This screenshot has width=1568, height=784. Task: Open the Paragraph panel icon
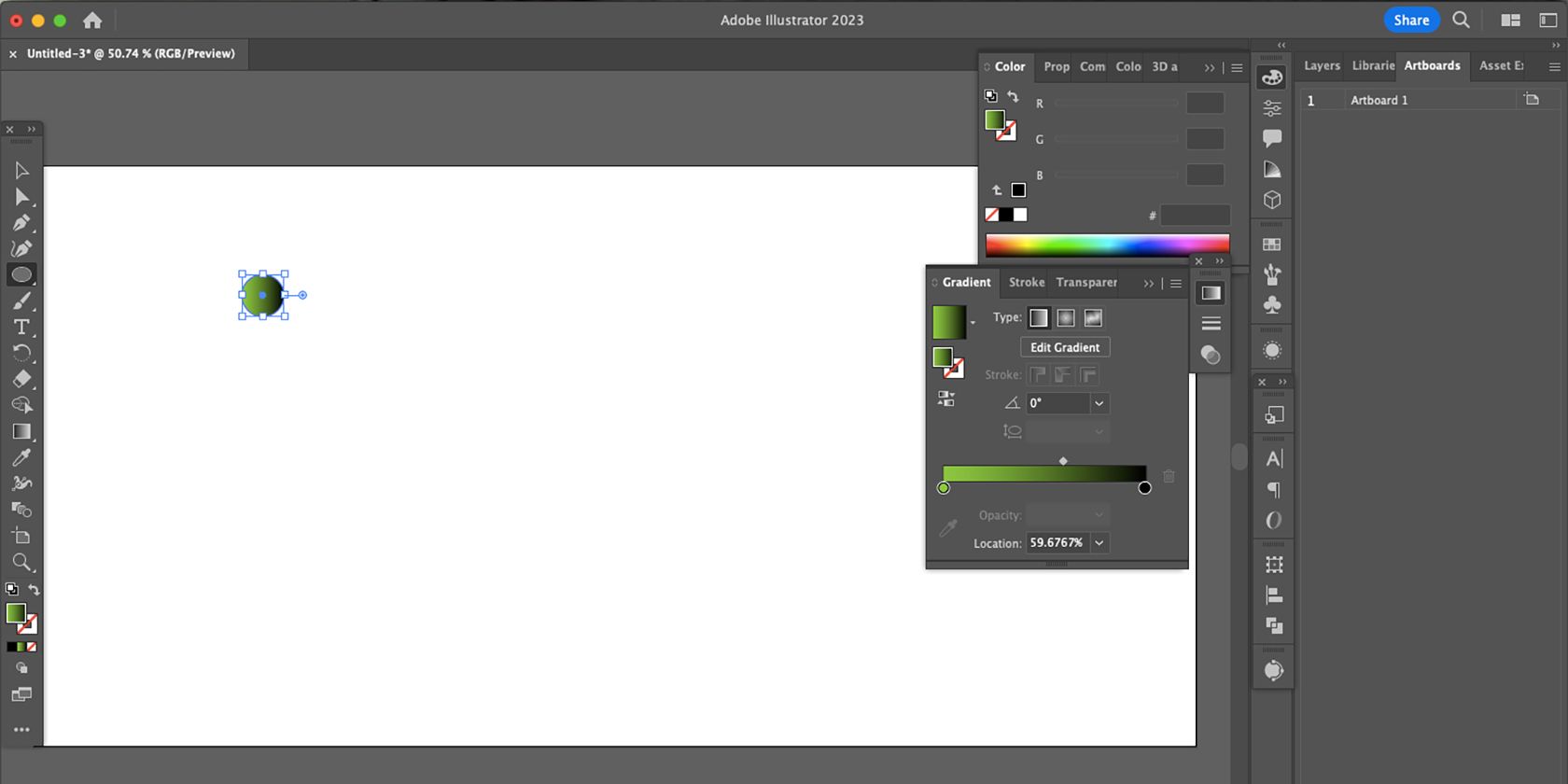(1274, 490)
